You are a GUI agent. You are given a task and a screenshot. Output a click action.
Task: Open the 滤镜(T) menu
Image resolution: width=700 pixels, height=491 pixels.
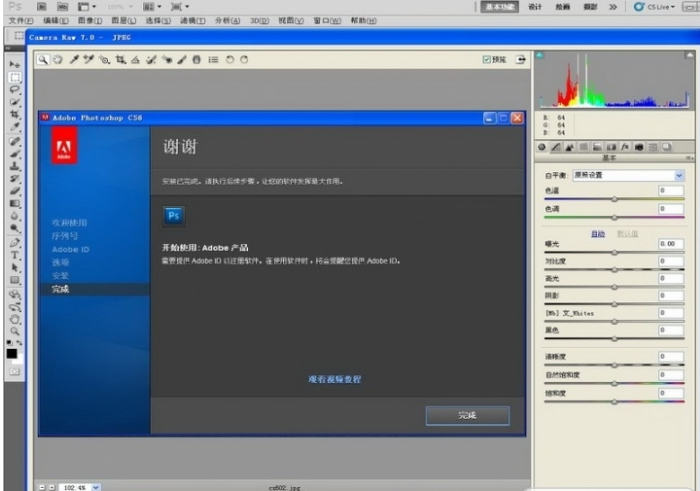coord(192,21)
